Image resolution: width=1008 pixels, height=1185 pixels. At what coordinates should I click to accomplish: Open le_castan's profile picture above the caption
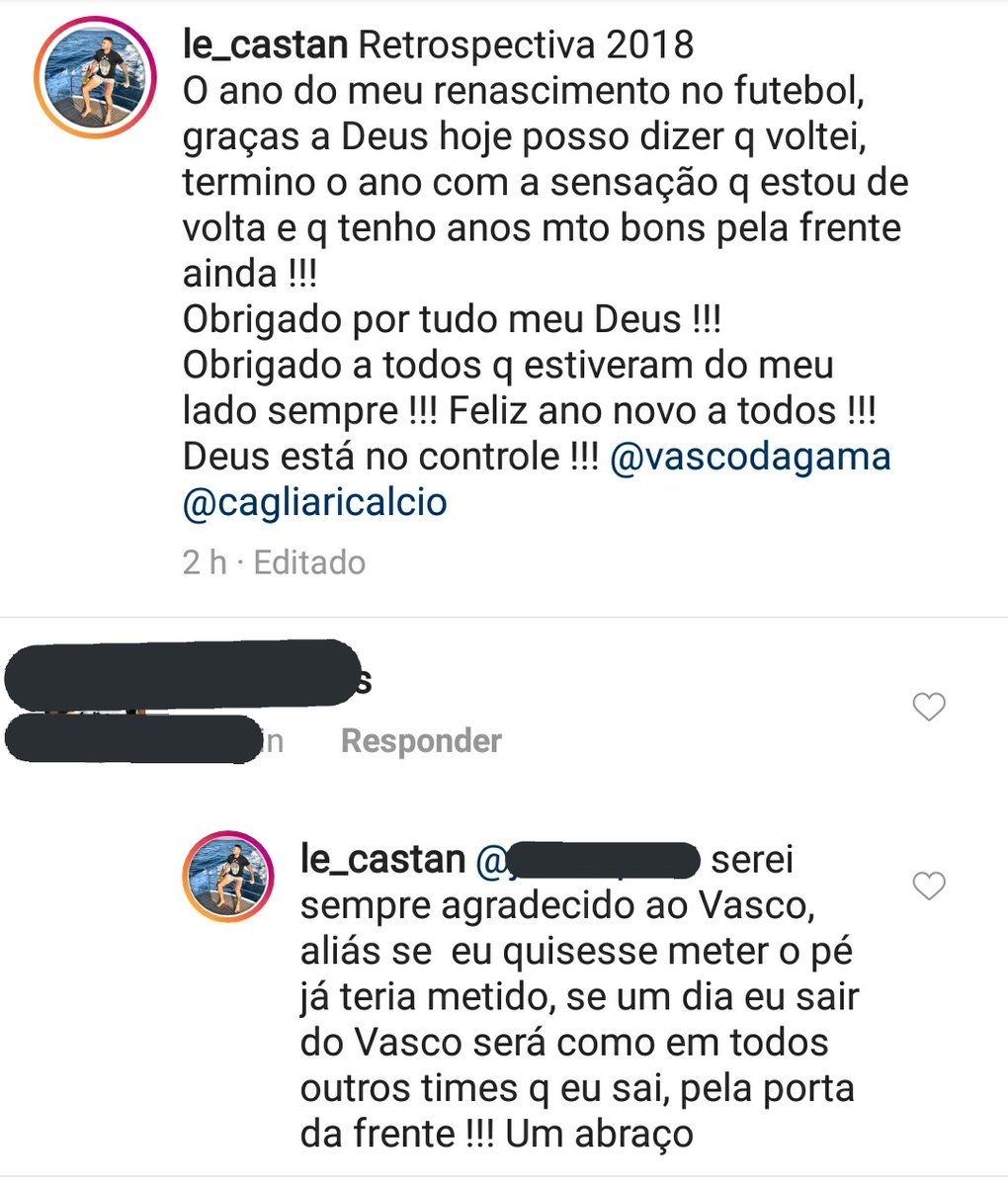95,77
